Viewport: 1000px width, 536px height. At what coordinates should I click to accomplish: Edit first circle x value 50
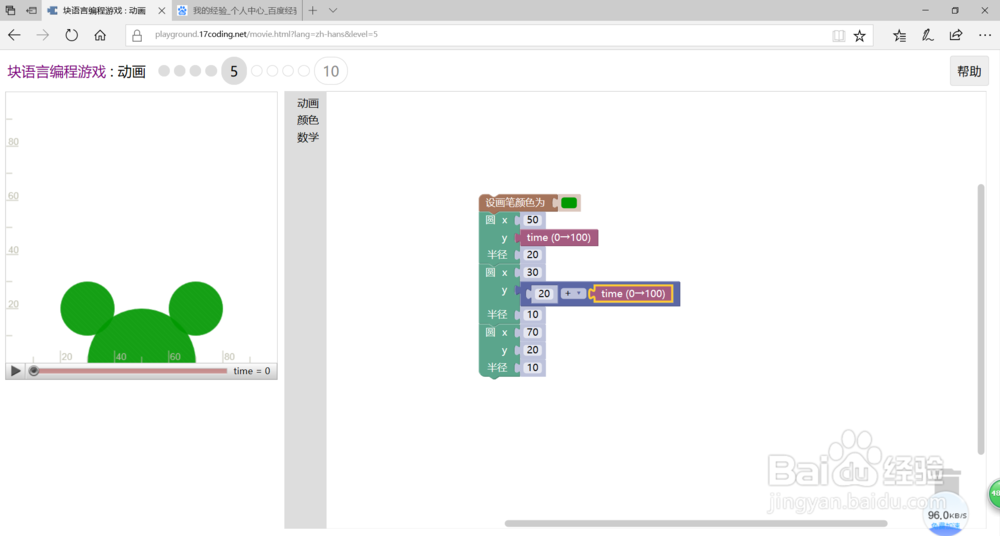click(533, 220)
